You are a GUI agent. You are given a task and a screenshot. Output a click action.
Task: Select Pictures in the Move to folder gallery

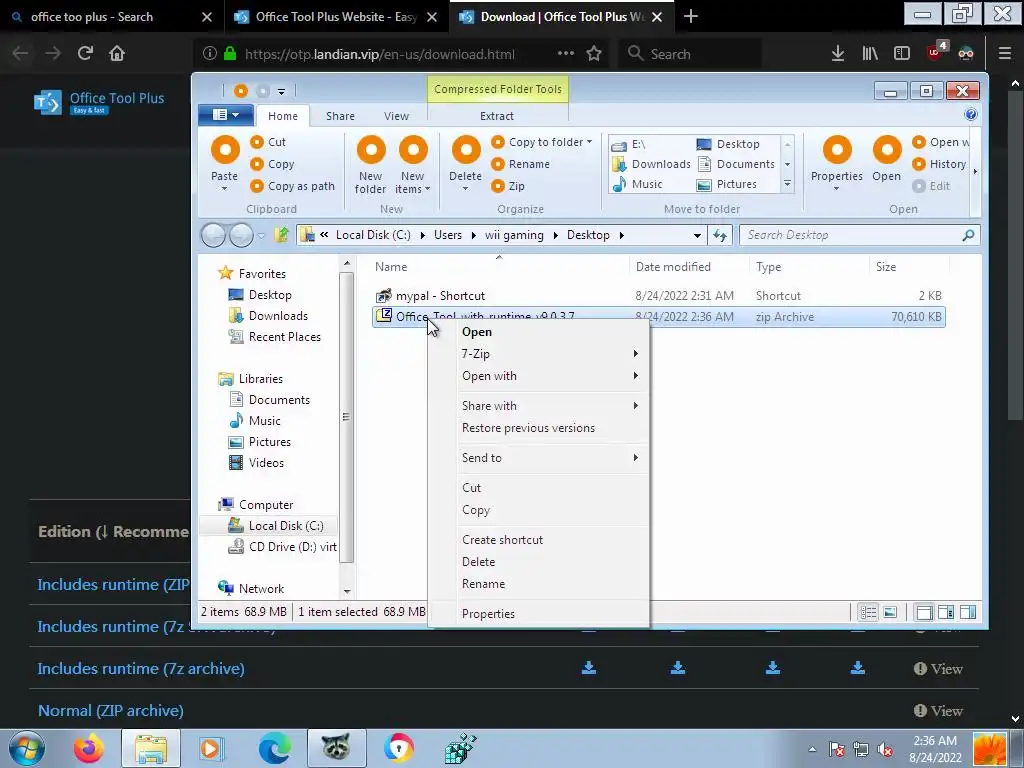point(726,184)
